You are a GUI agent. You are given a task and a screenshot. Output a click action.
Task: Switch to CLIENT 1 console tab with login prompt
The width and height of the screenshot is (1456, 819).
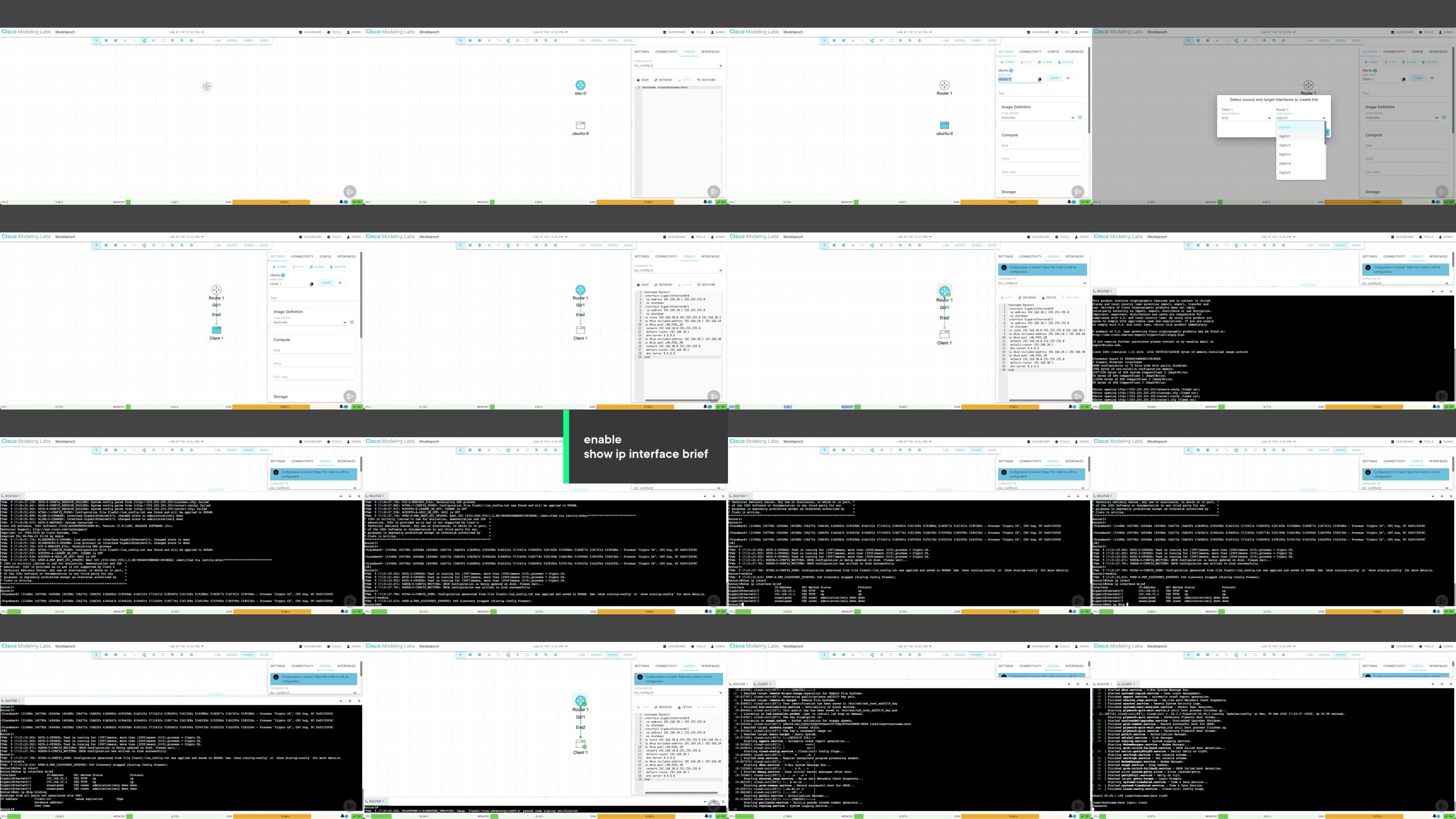coord(1127,684)
